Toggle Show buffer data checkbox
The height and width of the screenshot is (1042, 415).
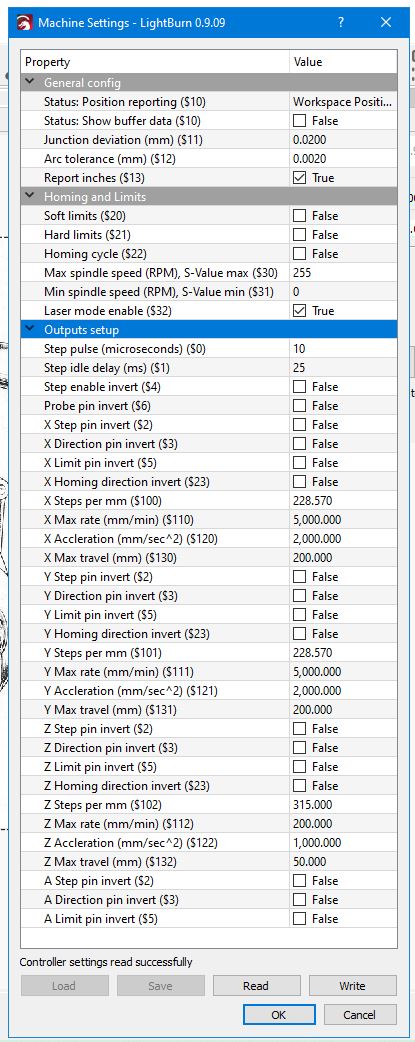tap(299, 121)
